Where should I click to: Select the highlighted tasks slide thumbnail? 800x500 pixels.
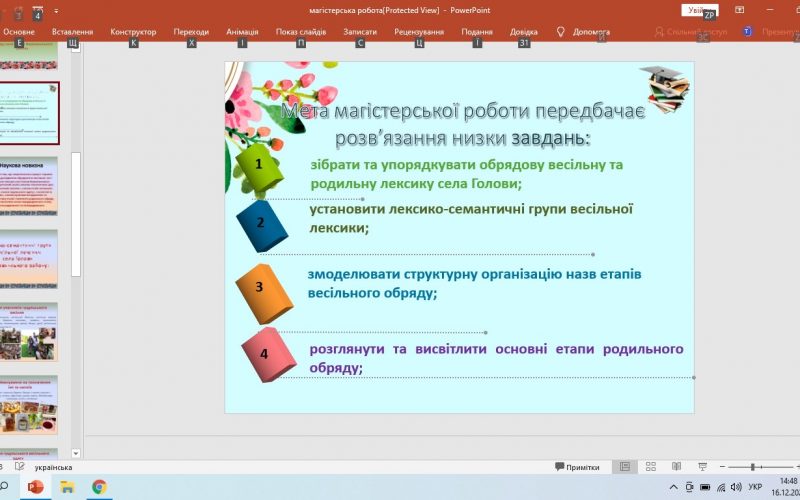pyautogui.click(x=29, y=113)
